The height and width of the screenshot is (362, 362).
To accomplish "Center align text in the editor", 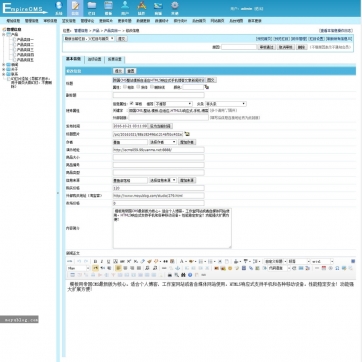I will (x=125, y=268).
